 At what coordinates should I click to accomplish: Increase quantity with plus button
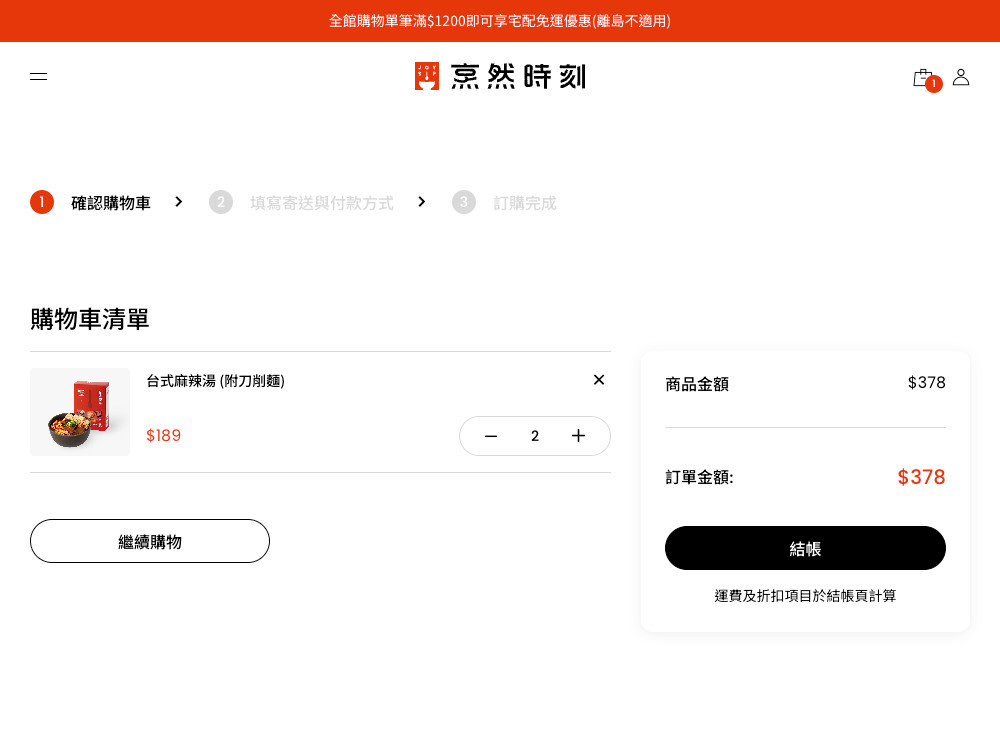[578, 436]
